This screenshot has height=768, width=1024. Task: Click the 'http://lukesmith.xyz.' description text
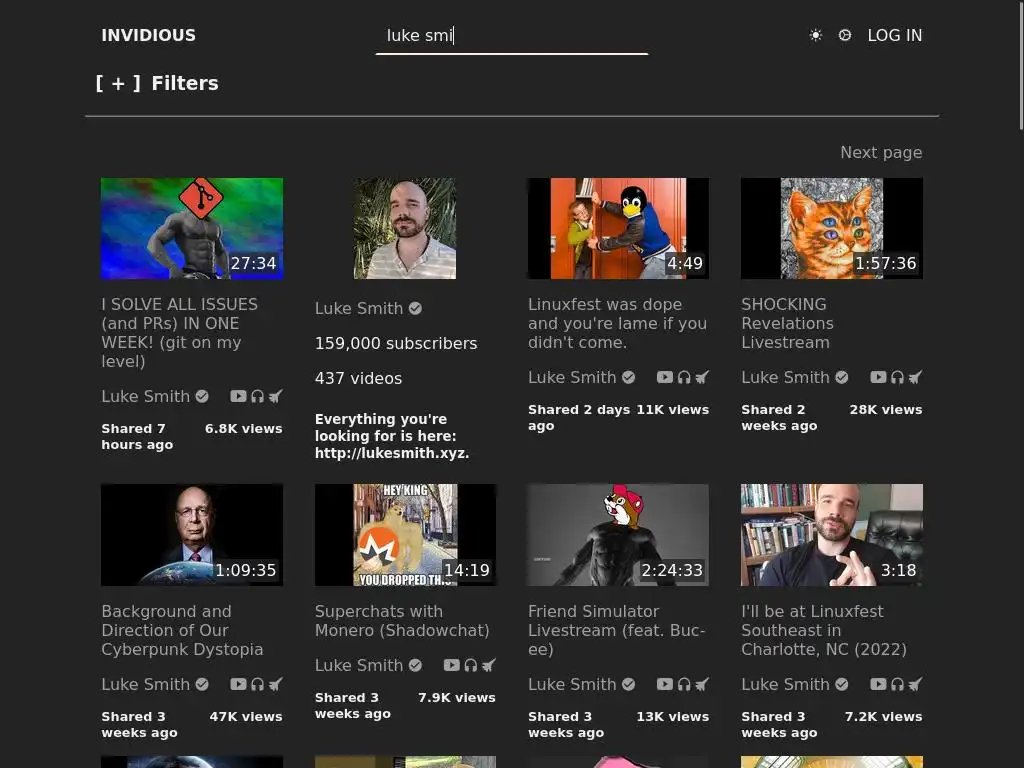pos(392,453)
